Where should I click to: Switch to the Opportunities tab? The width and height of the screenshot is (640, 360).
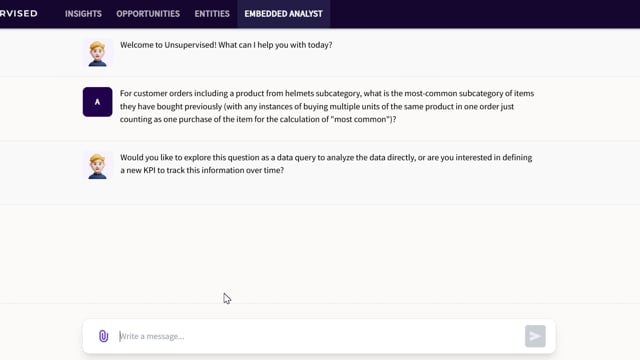pyautogui.click(x=148, y=13)
